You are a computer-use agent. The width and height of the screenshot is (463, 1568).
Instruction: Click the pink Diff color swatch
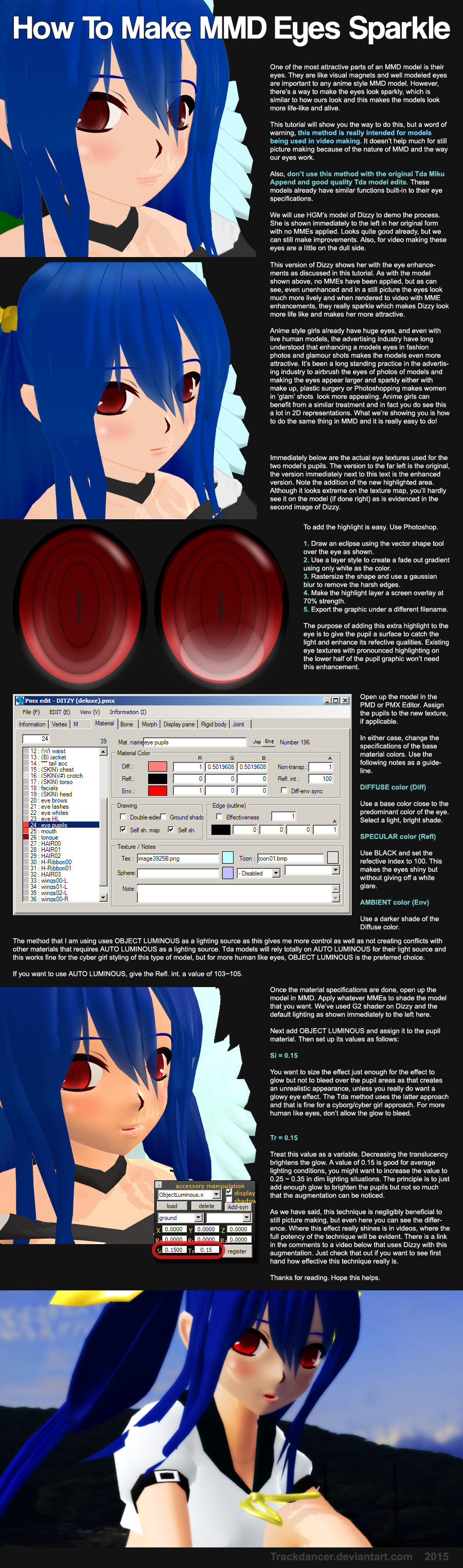click(157, 767)
